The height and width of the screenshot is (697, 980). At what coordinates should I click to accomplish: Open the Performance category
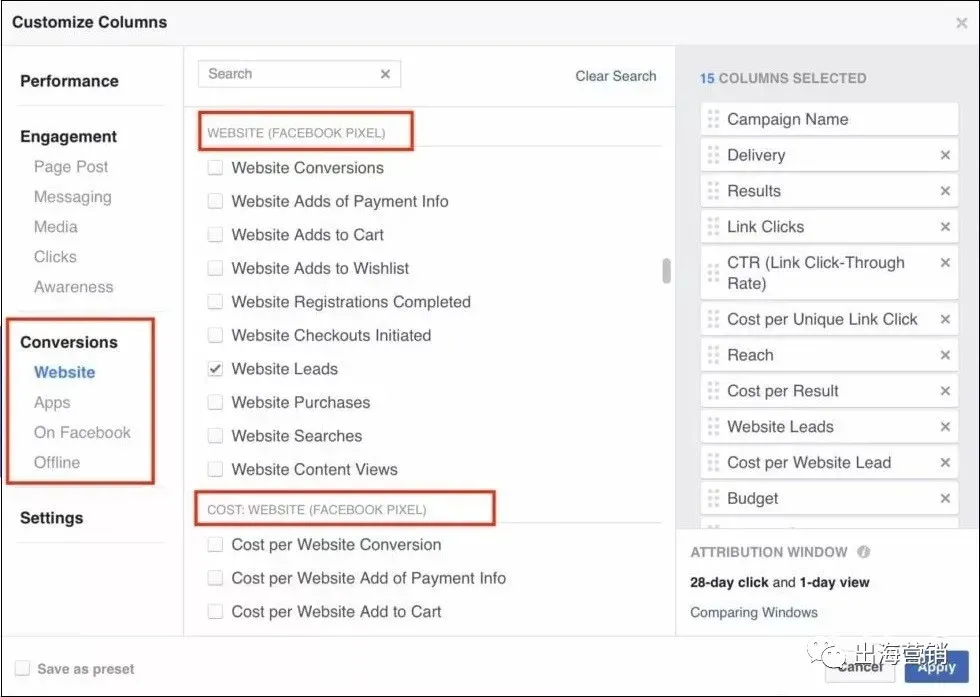tap(69, 81)
